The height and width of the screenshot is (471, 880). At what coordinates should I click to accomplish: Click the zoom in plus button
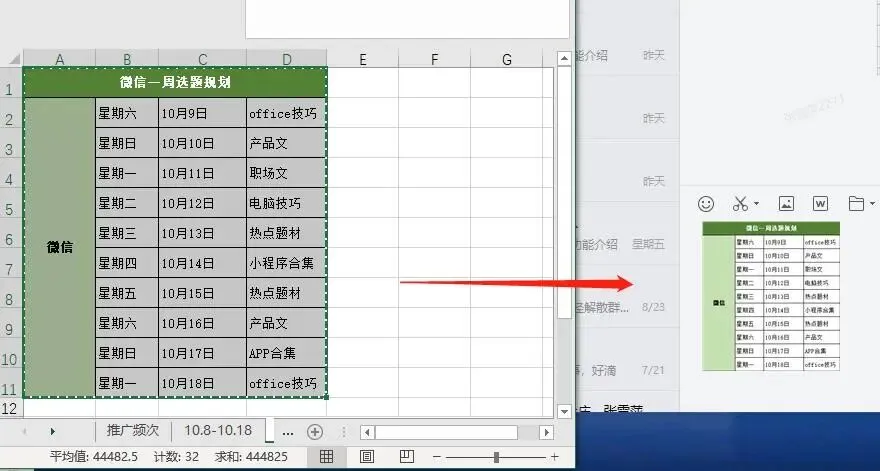554,457
